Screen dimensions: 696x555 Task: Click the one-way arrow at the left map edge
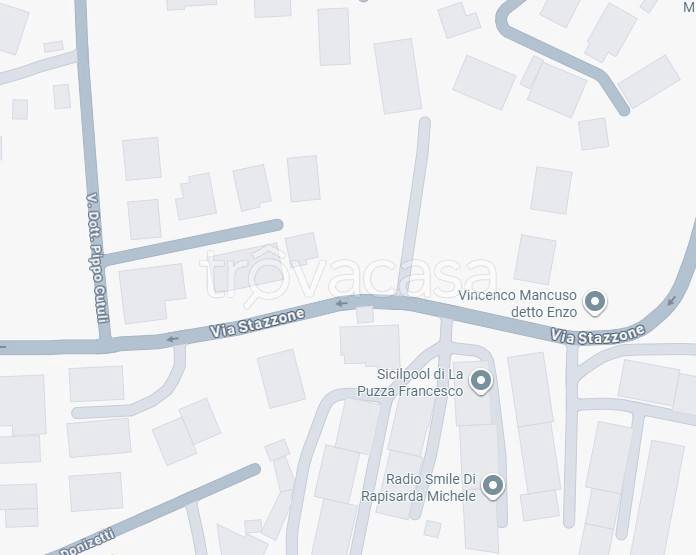(3, 347)
